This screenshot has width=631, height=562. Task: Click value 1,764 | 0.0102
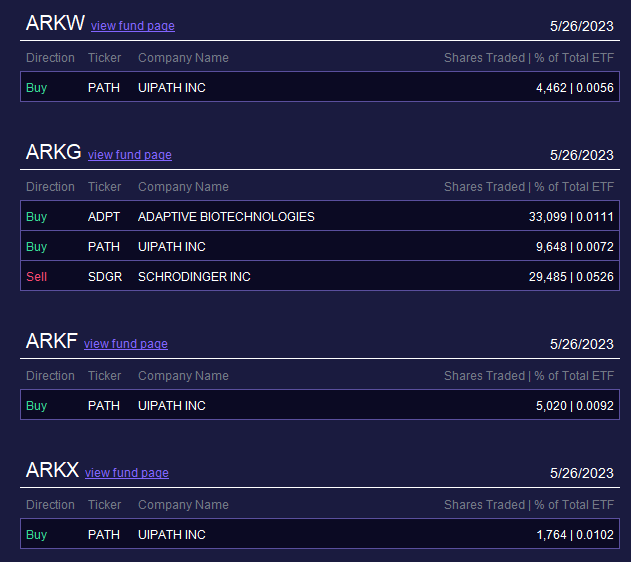[575, 535]
